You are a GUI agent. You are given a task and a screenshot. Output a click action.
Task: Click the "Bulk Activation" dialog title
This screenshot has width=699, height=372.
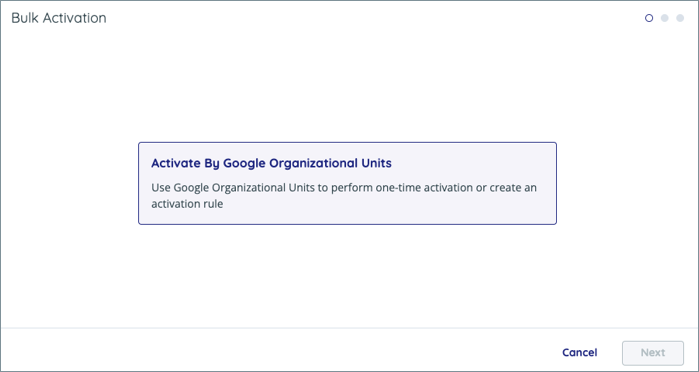pos(59,18)
